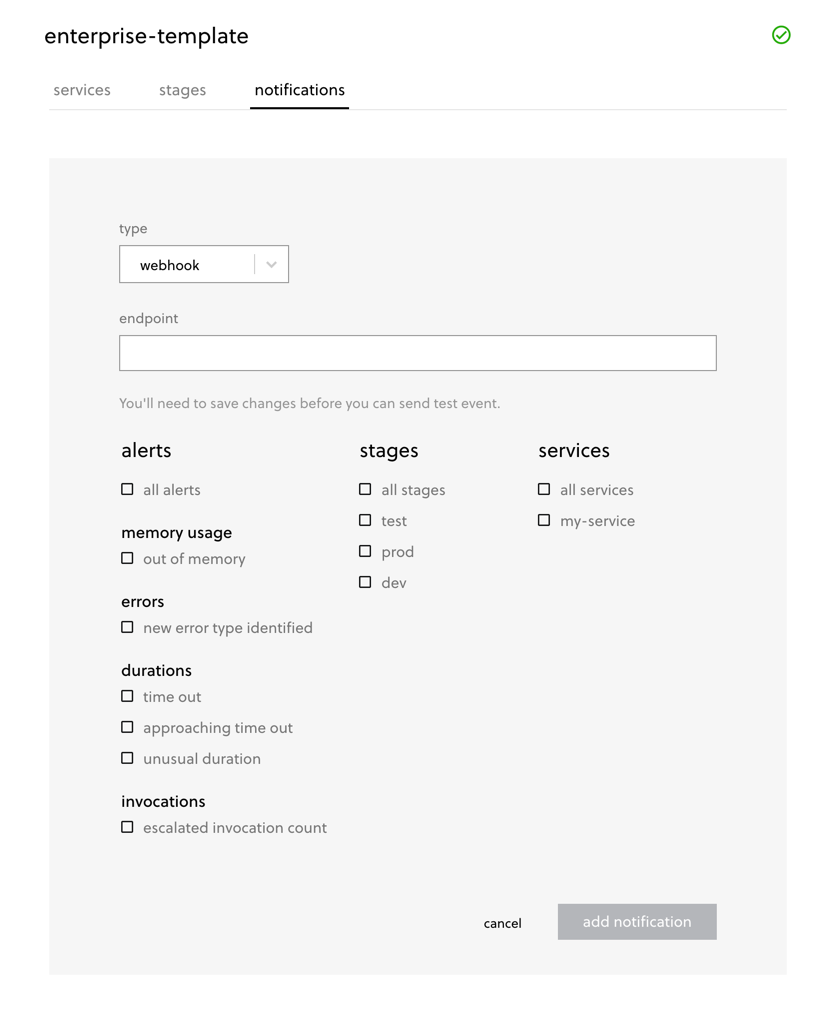Check the time out duration alert

coord(127,695)
